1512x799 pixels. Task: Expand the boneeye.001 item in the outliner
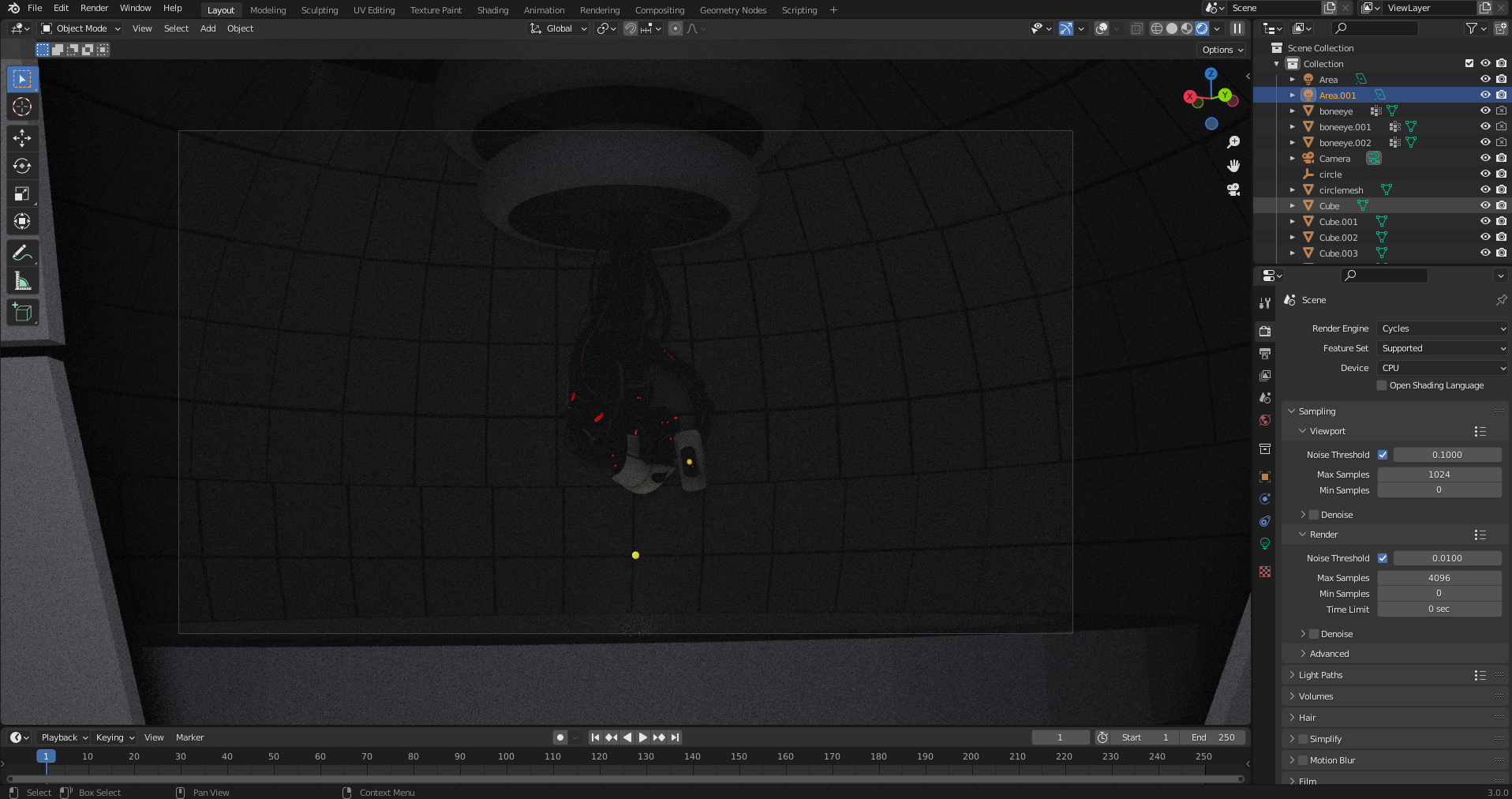1292,126
